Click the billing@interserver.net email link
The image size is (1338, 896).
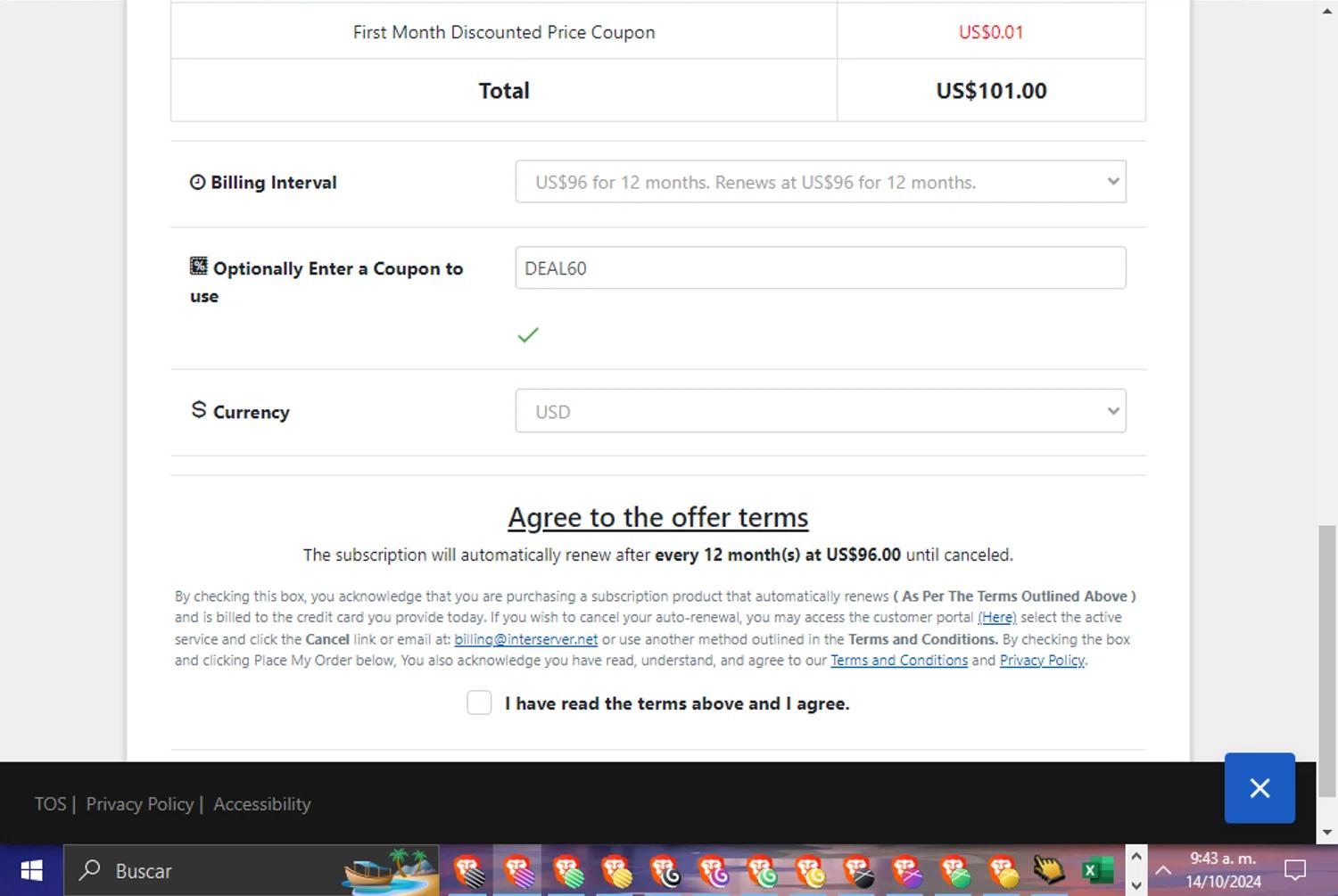[x=525, y=639]
